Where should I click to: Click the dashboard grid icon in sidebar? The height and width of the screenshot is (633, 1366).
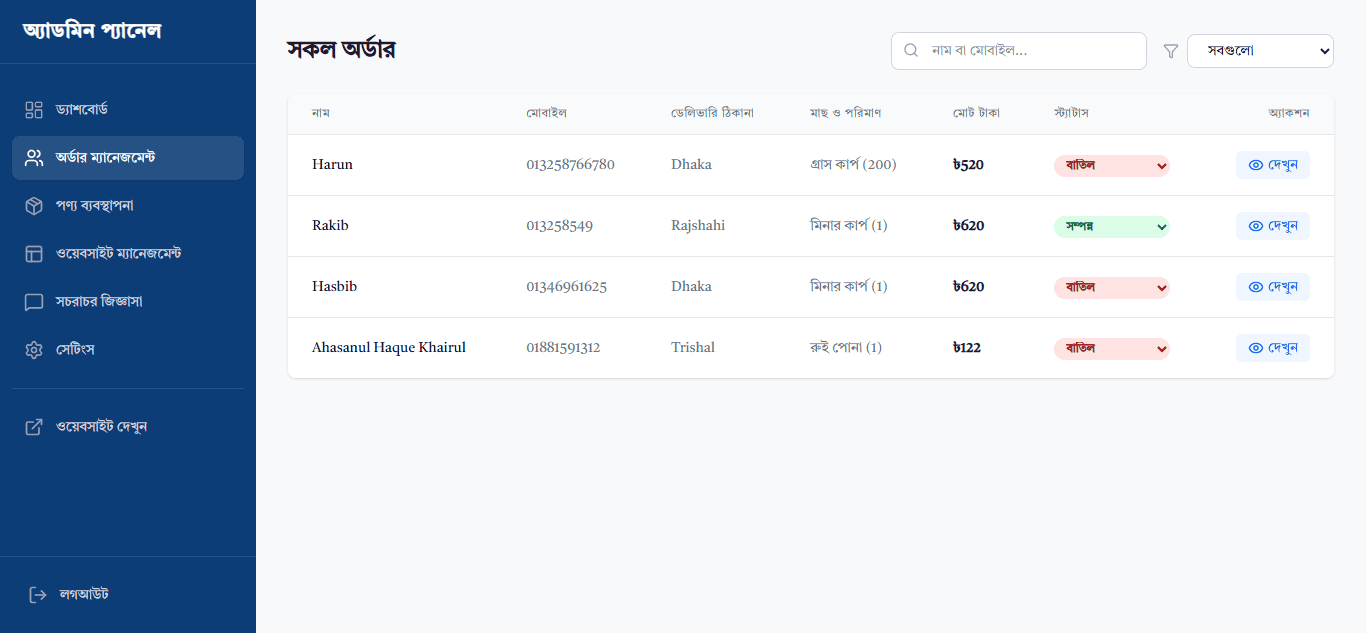34,110
